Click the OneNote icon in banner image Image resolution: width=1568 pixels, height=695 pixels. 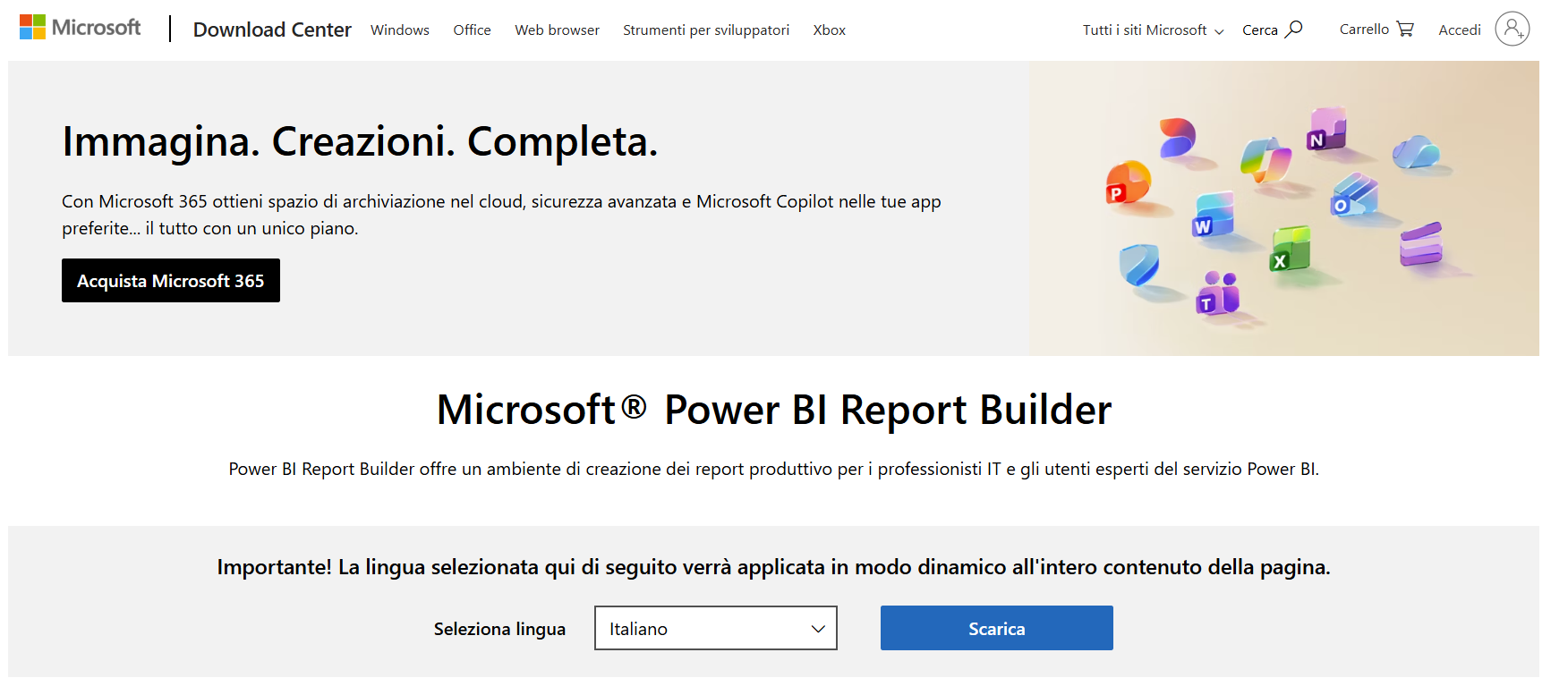[x=1327, y=129]
